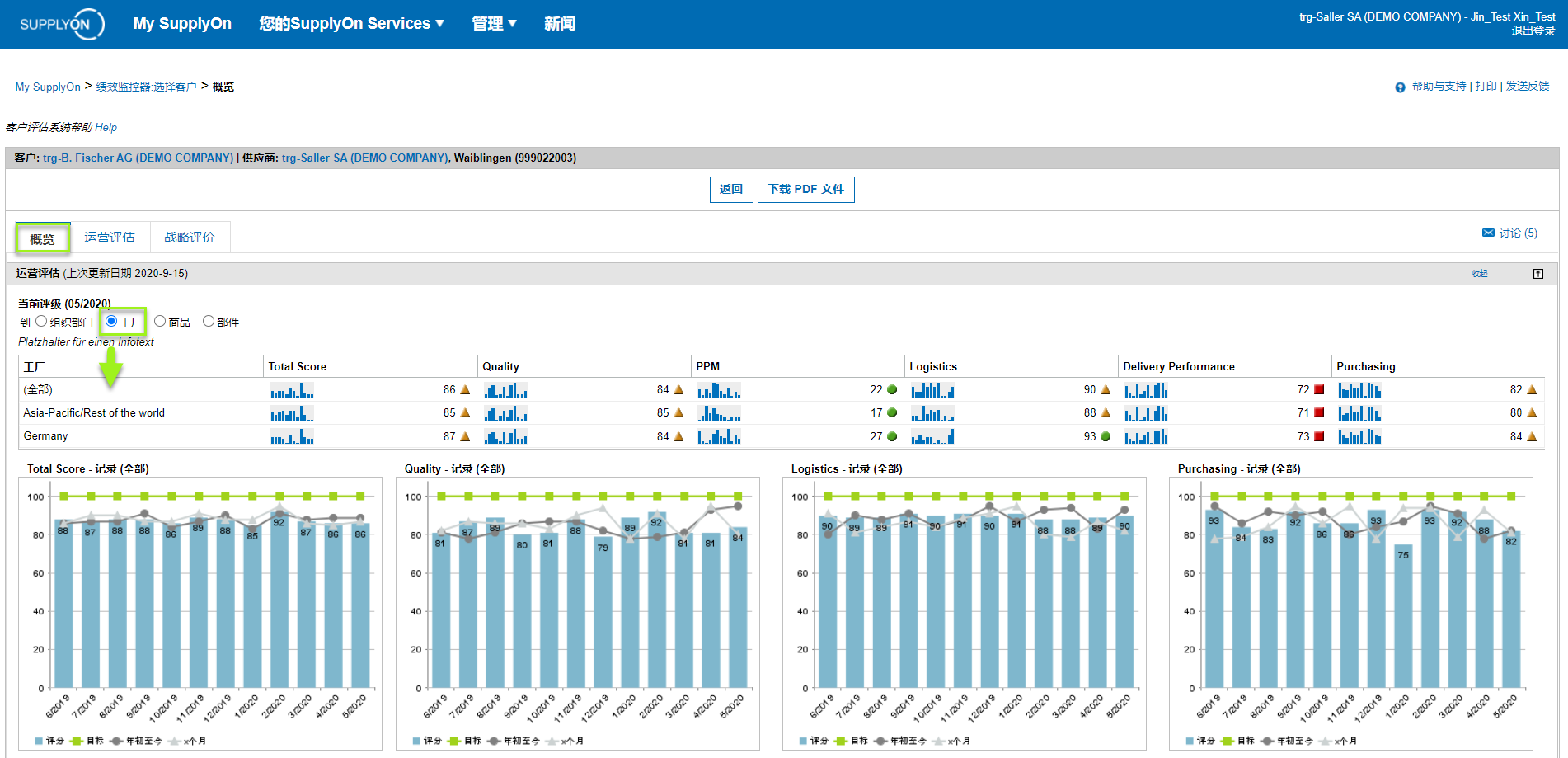Click 评分 legend swatch in Quality chart
The image size is (1568, 758).
click(416, 741)
